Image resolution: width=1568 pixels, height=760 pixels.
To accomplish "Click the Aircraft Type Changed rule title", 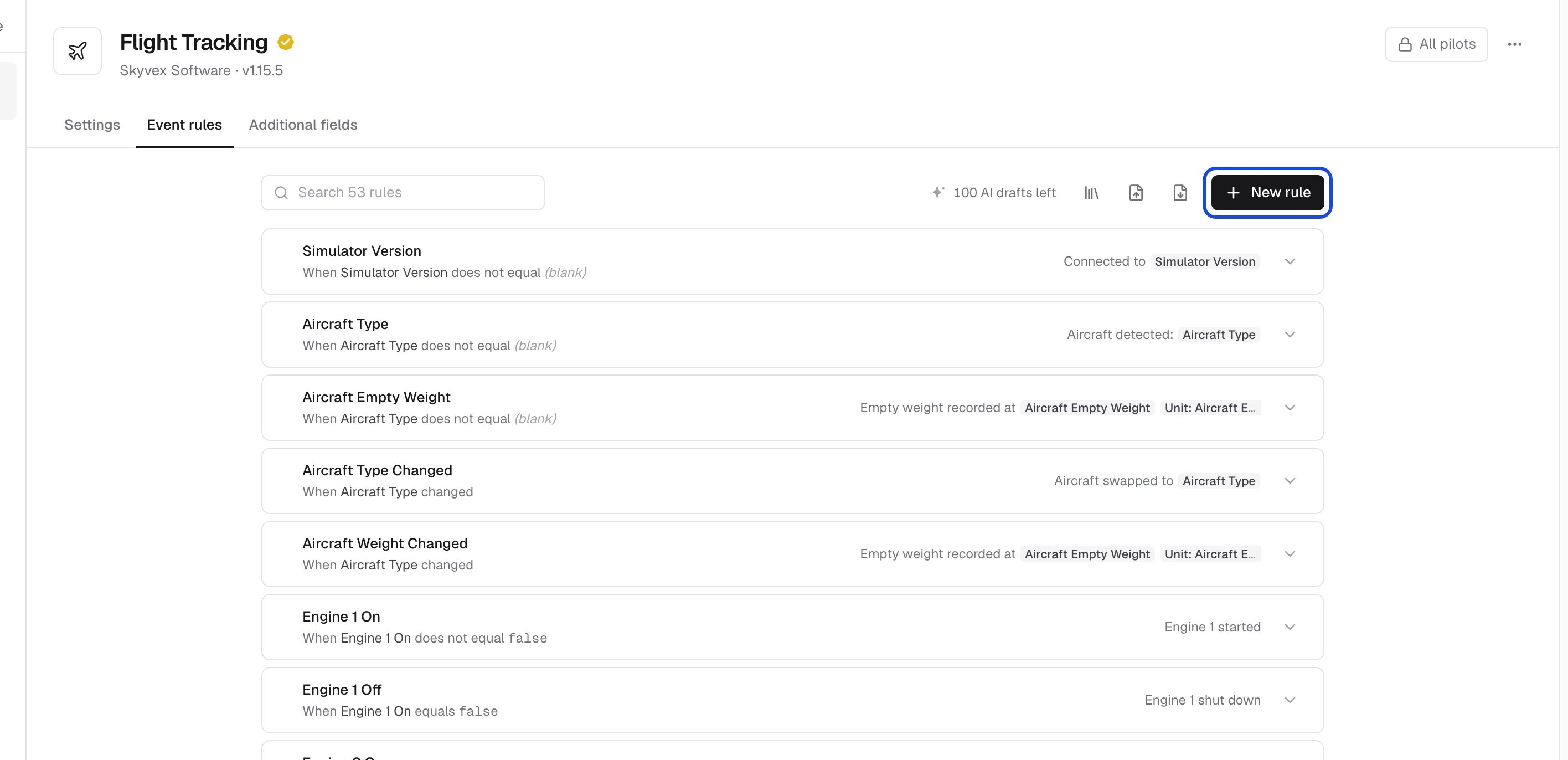I will [x=378, y=470].
